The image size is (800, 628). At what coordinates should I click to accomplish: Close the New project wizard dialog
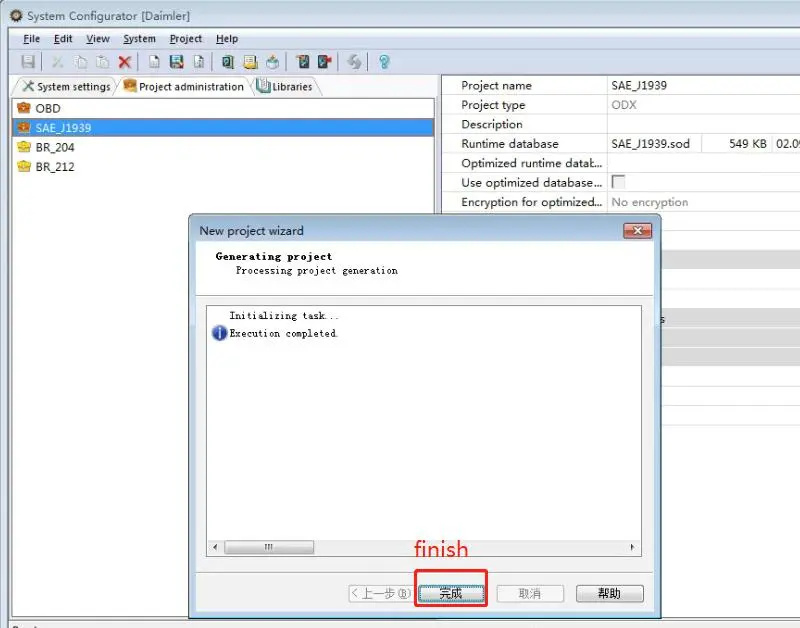coord(637,231)
